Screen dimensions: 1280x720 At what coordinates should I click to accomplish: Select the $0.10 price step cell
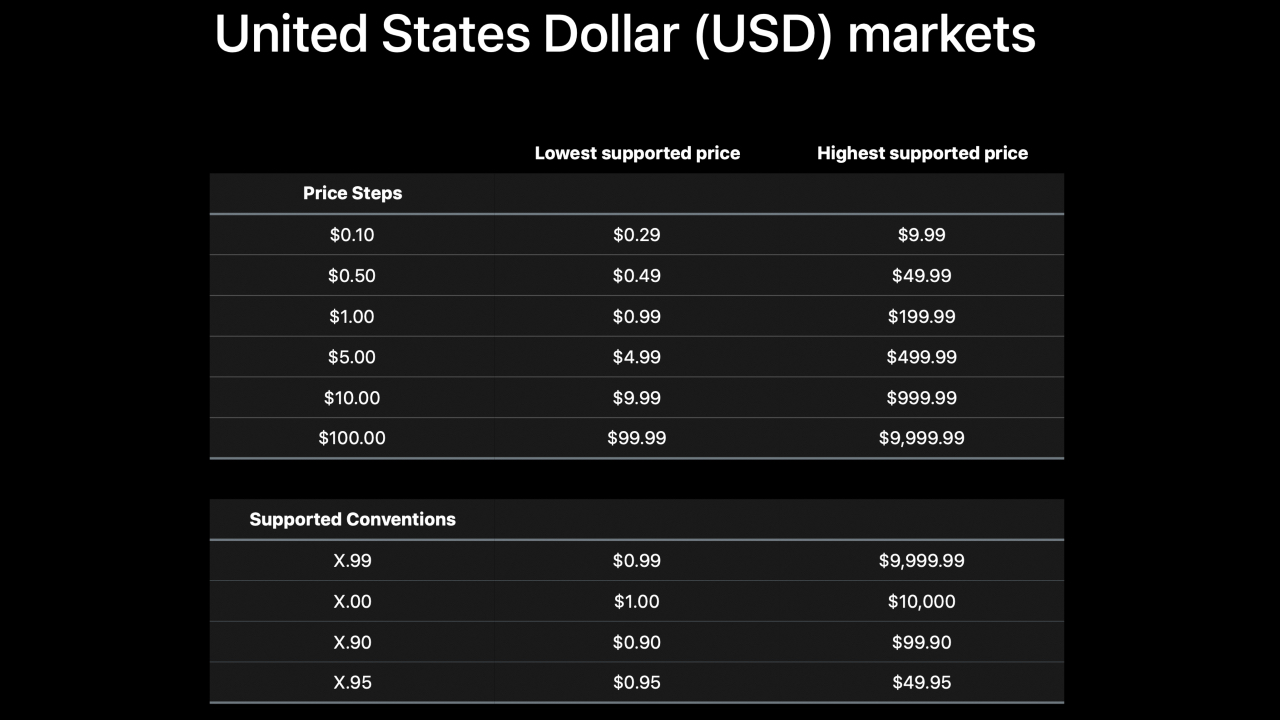[352, 235]
